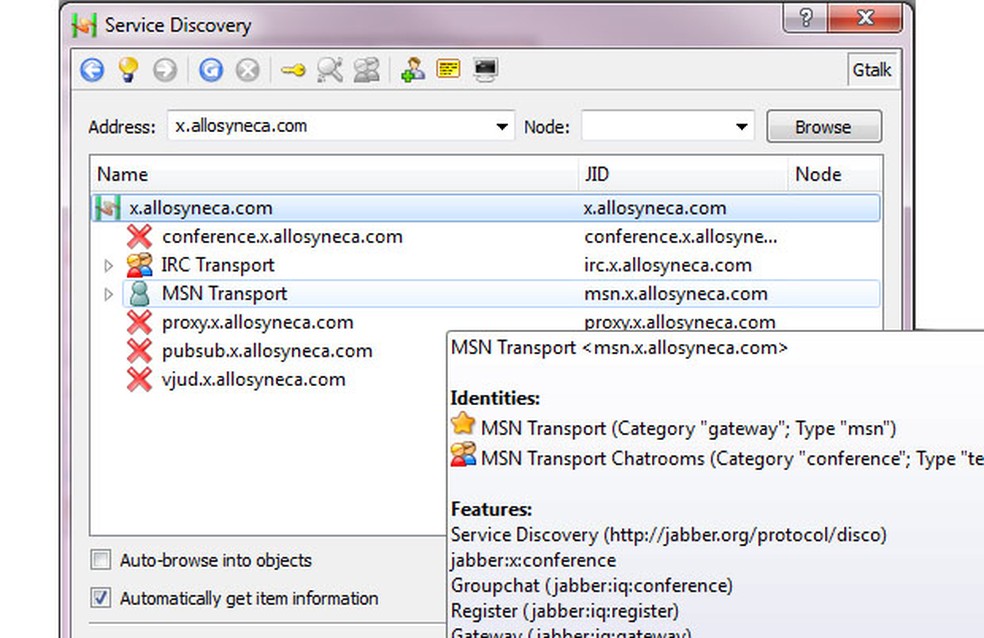Expand the IRC Transport tree node
Image resolution: width=984 pixels, height=638 pixels.
(109, 266)
